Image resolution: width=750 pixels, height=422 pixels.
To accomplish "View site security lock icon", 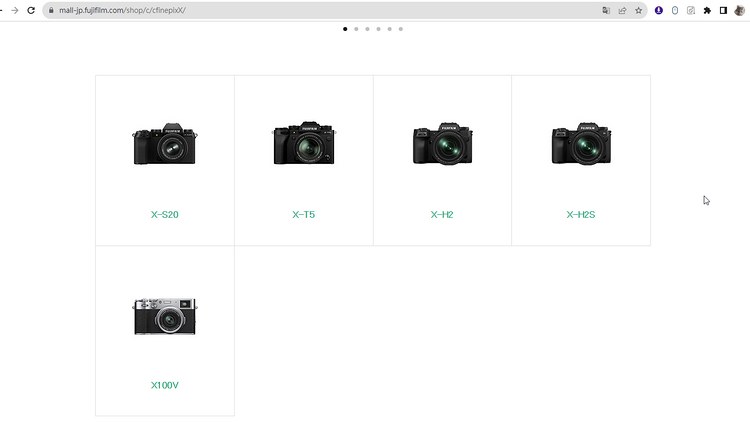I will (51, 10).
